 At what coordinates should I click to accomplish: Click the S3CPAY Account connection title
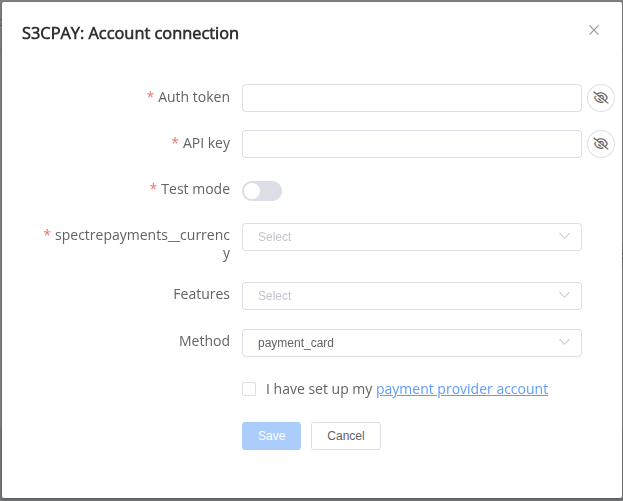point(130,33)
